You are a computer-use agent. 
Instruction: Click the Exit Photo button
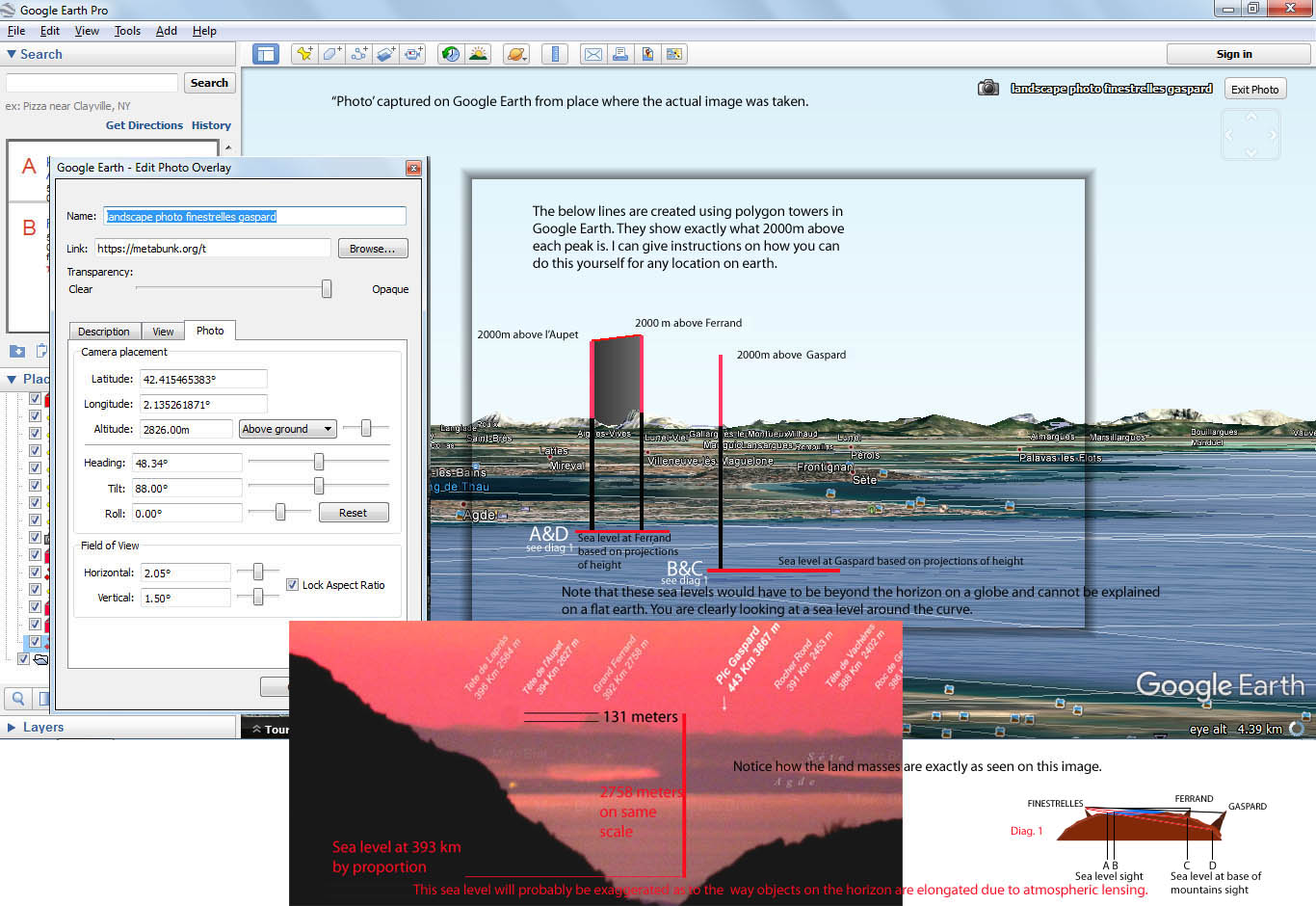[1255, 90]
